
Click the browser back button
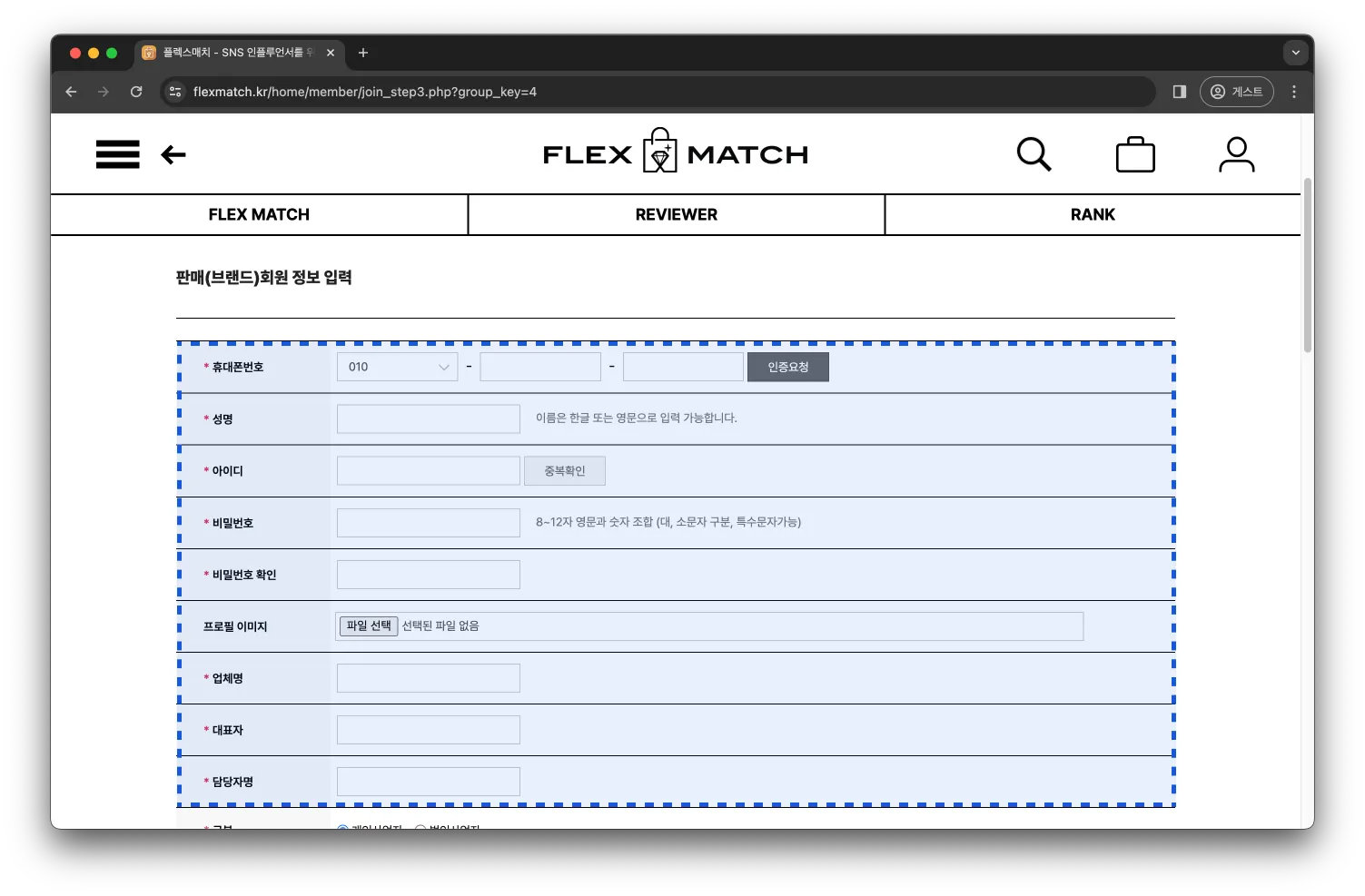[x=71, y=92]
